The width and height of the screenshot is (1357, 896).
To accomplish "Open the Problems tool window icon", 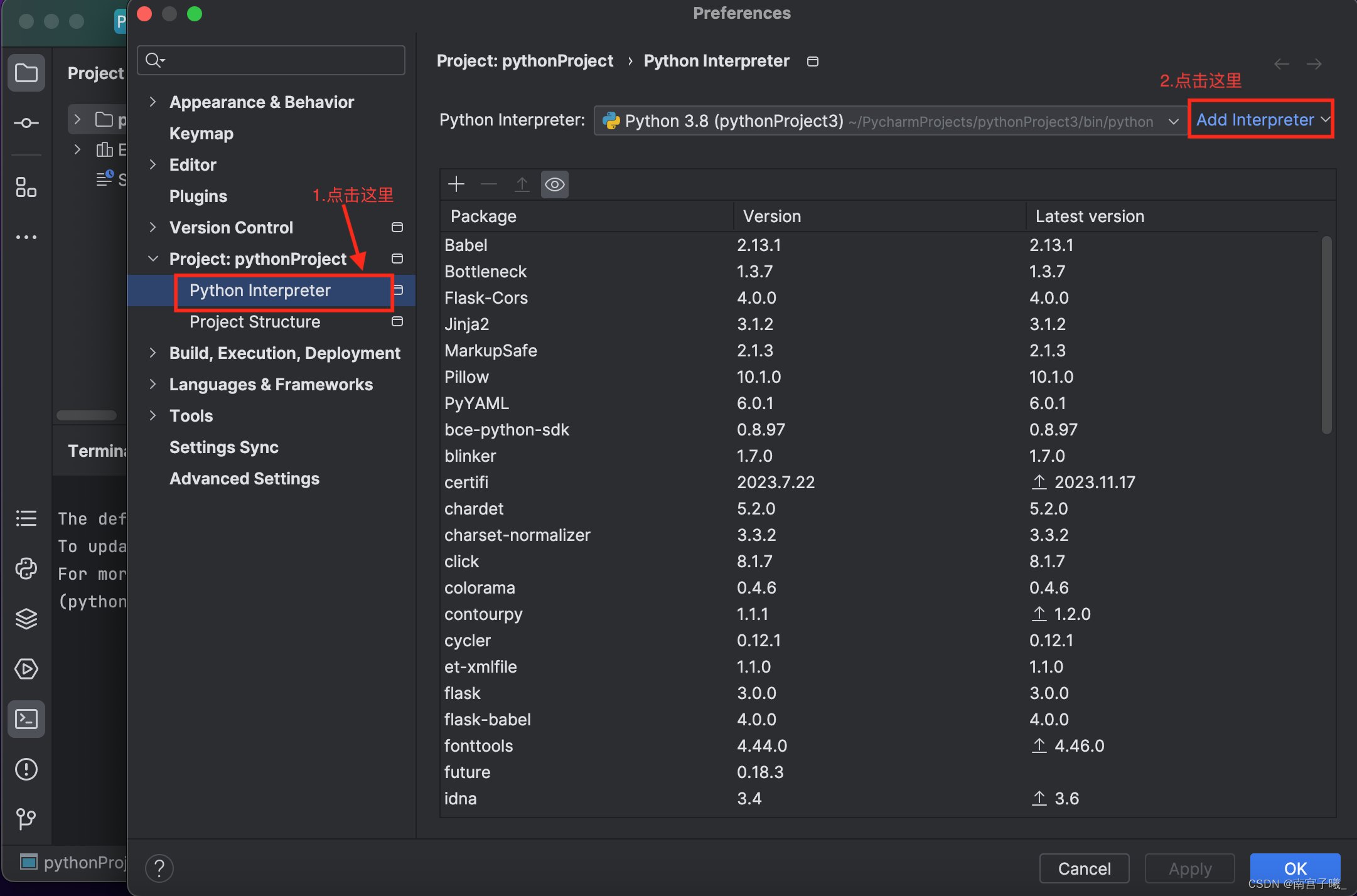I will pos(26,769).
